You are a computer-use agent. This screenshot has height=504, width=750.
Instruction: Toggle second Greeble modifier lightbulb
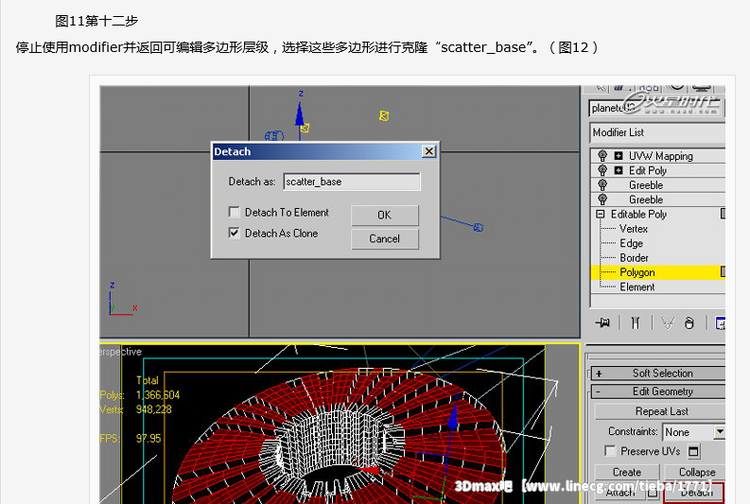(x=602, y=199)
